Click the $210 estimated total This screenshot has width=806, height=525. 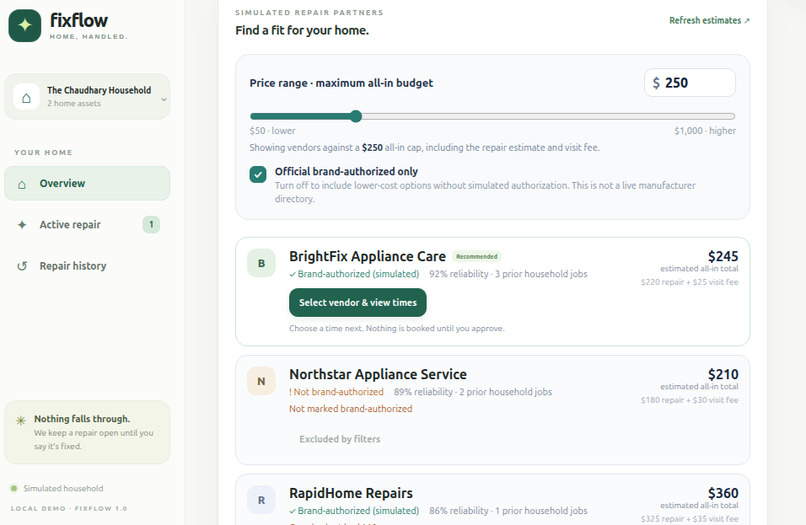[x=723, y=374]
